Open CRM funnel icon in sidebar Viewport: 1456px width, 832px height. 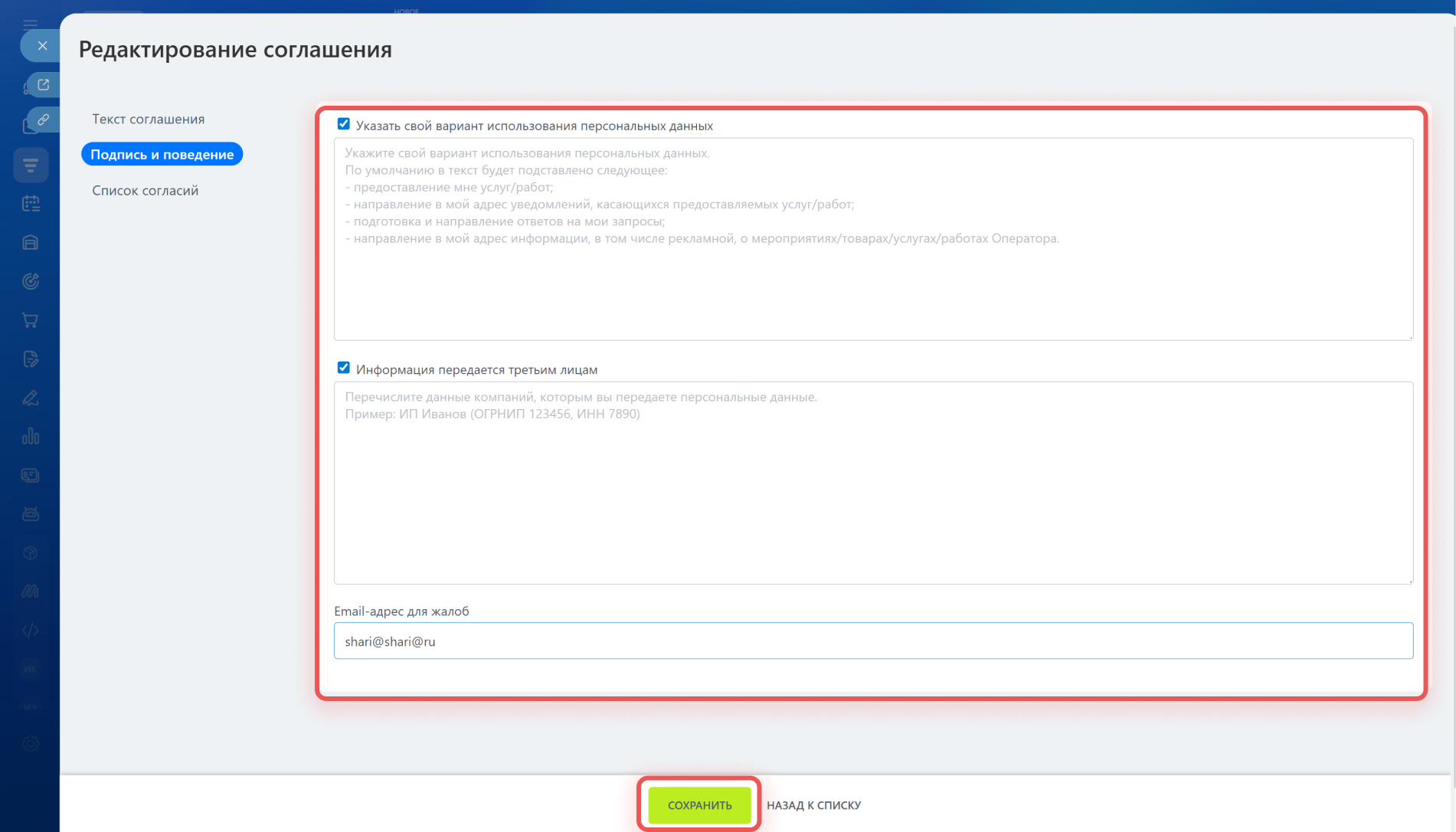coord(31,165)
